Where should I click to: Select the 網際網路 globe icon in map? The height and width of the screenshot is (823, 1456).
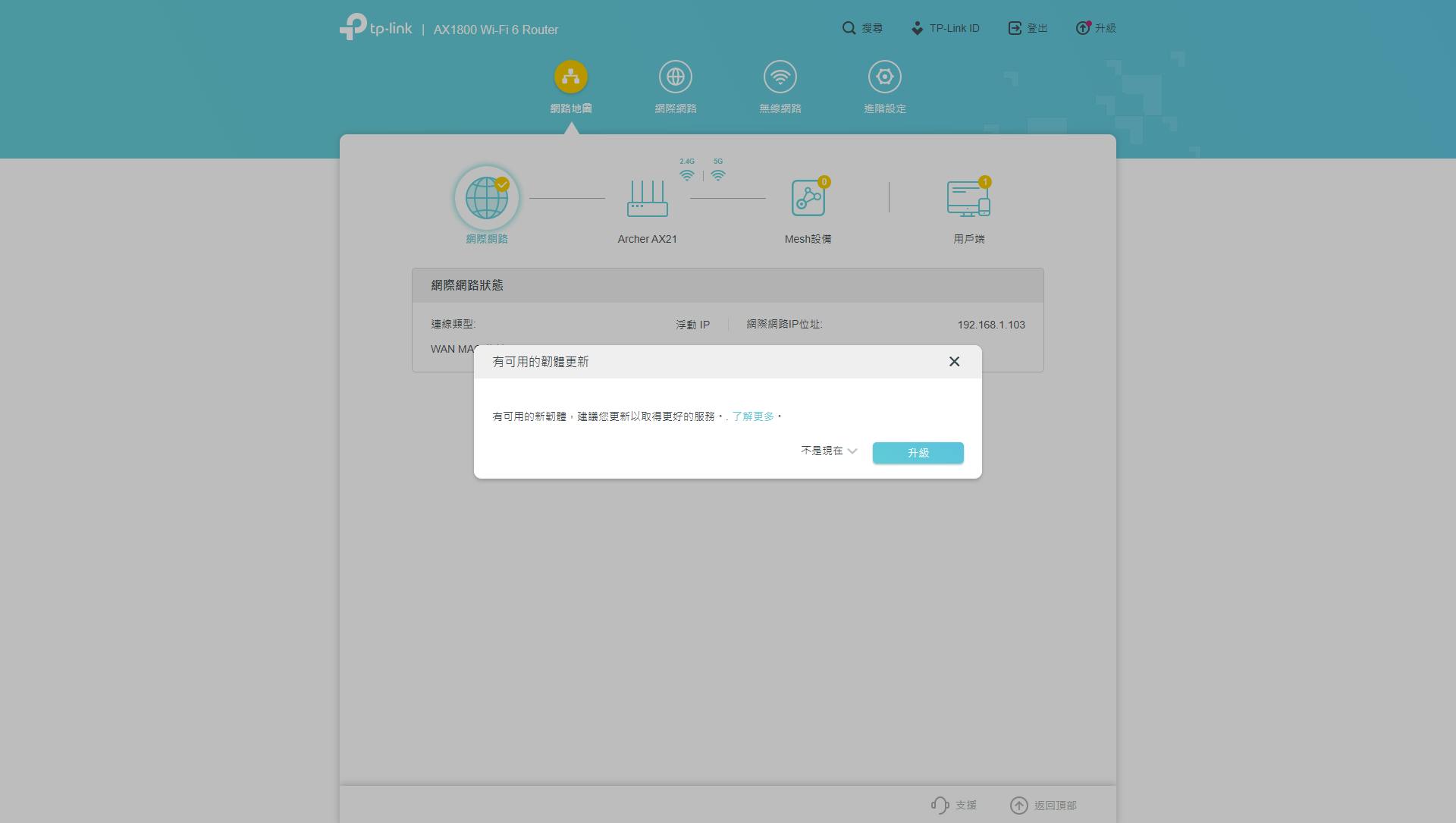click(486, 199)
